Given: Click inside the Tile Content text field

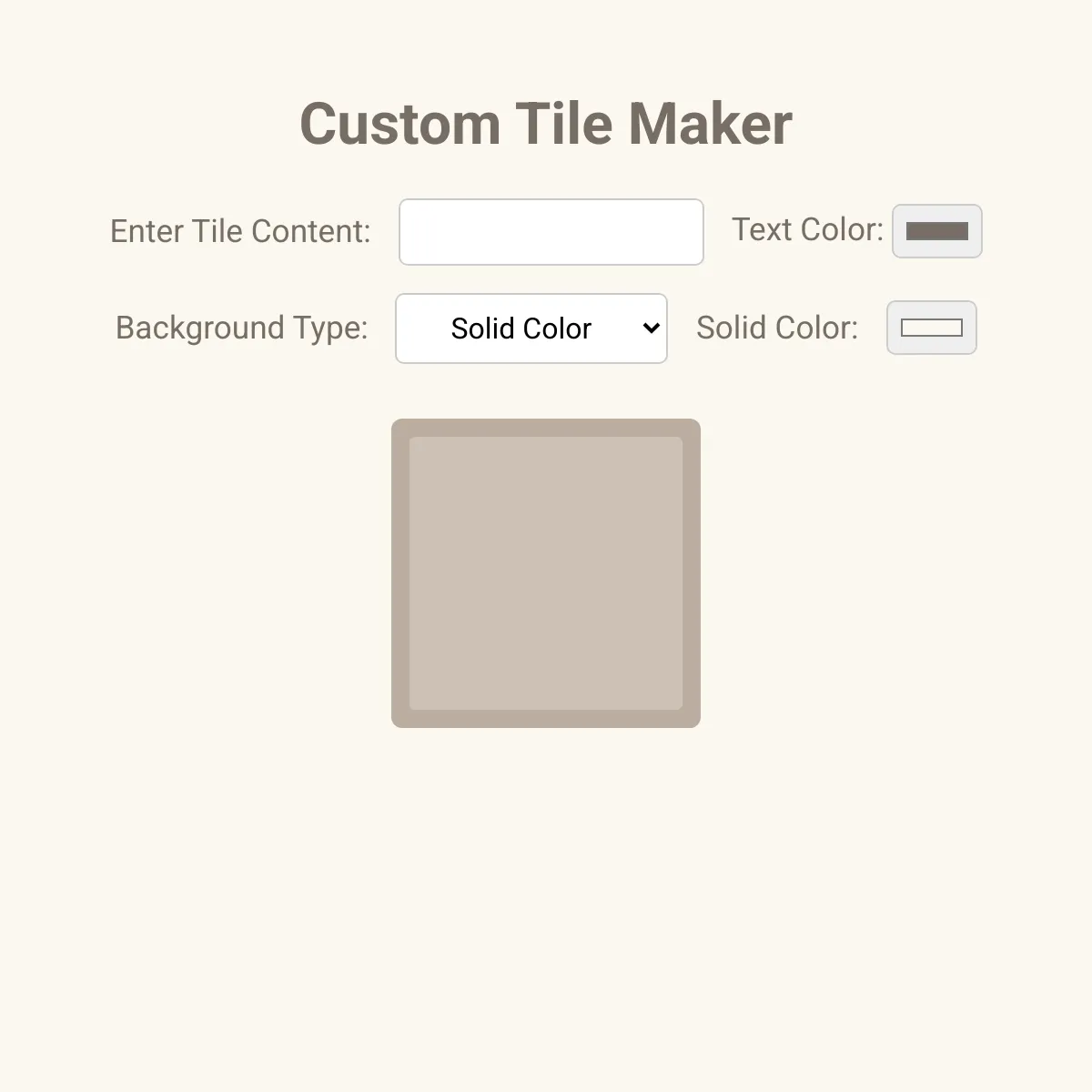Looking at the screenshot, I should (550, 231).
